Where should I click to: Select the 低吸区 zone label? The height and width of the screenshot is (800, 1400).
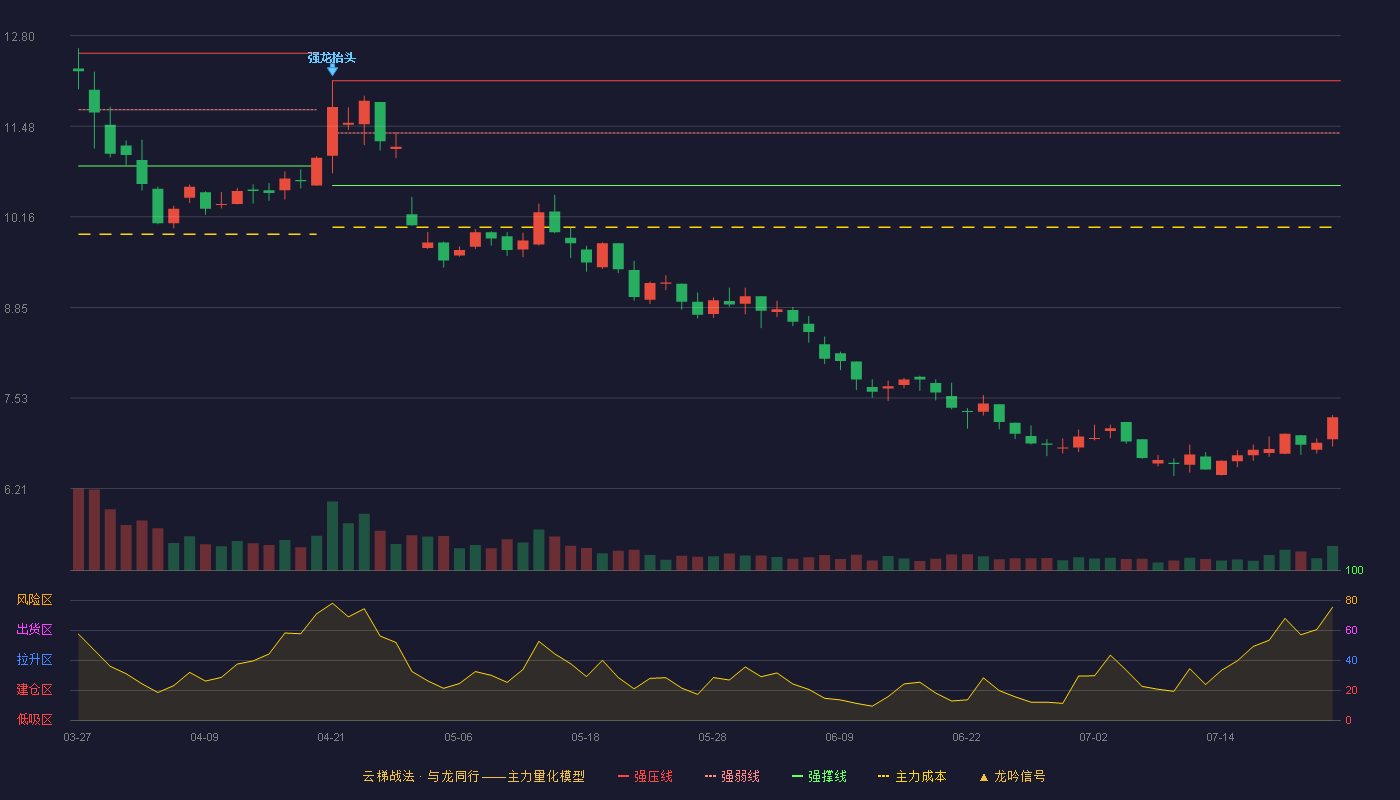pyautogui.click(x=34, y=719)
